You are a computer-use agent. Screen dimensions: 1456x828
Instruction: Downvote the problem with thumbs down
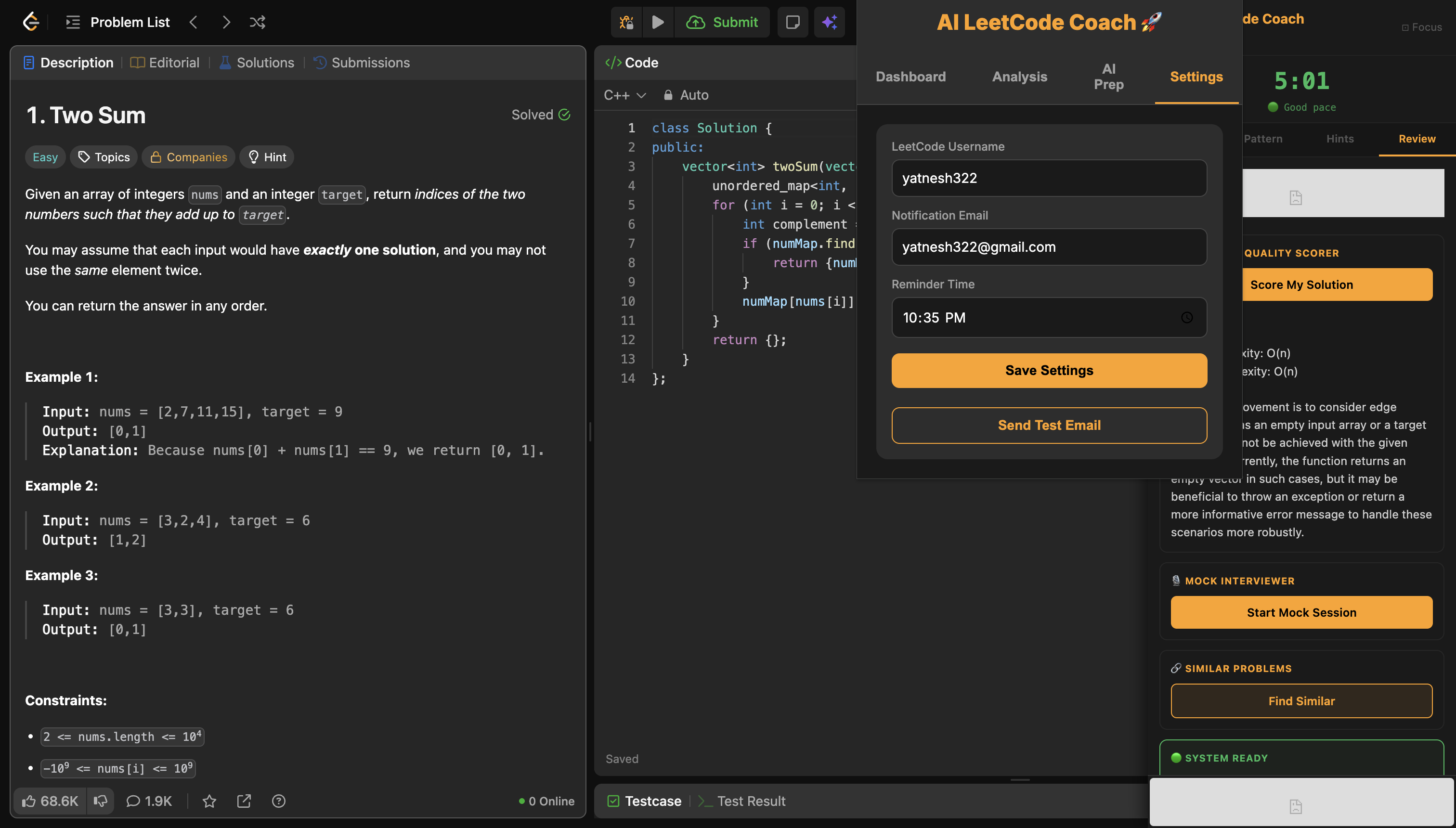pyautogui.click(x=101, y=801)
